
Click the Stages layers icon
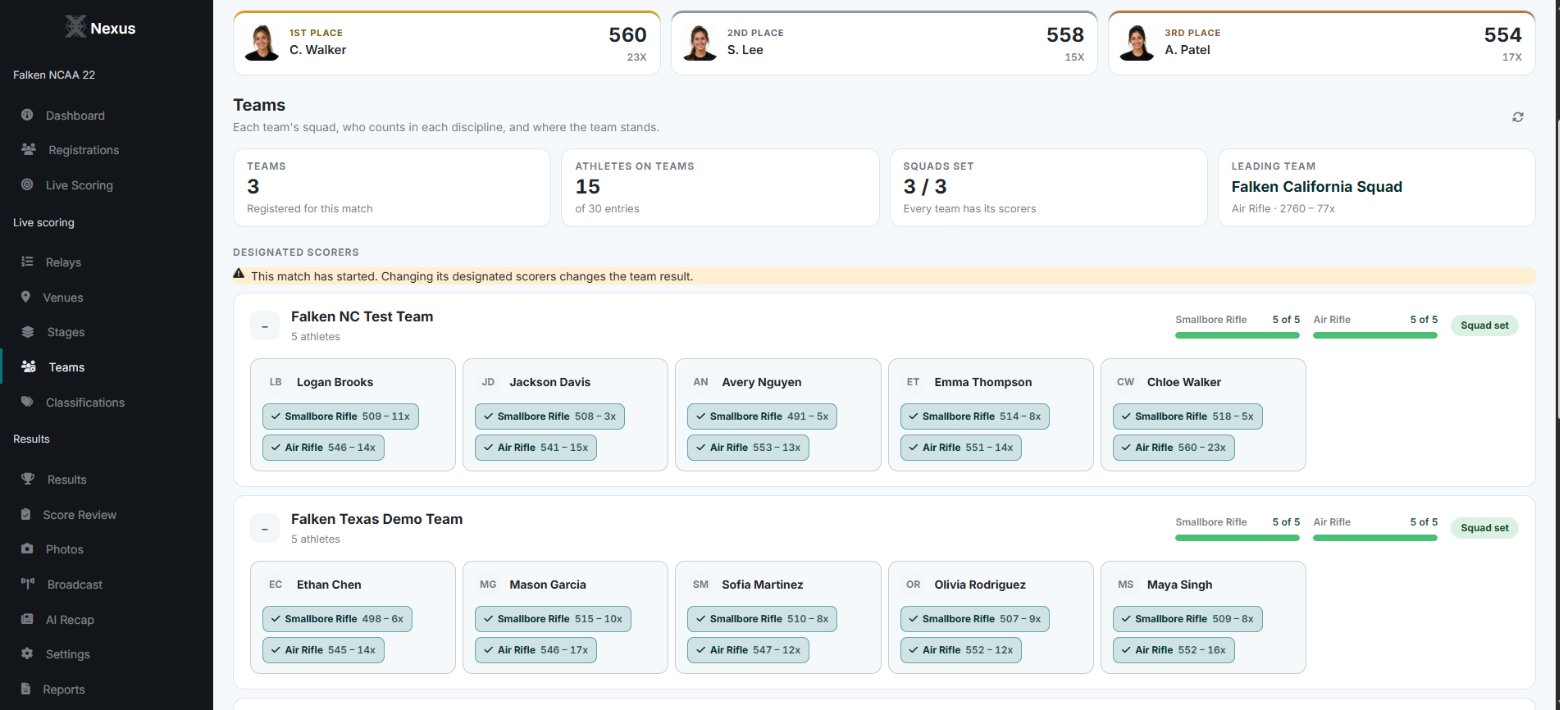click(27, 332)
